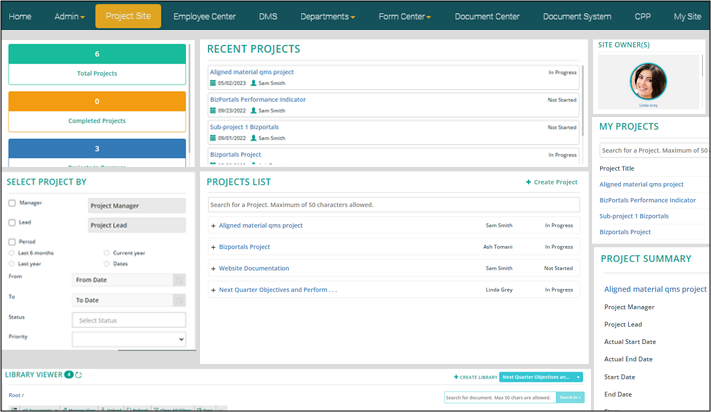Open BizPortals Performance Indicator in My Projects
This screenshot has width=711, height=412.
click(647, 200)
